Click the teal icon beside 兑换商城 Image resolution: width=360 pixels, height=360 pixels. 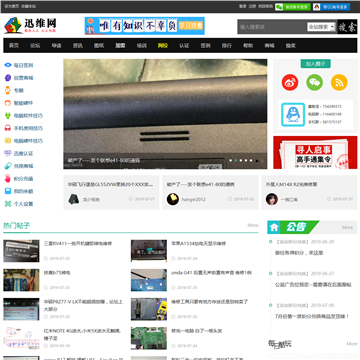pos(8,166)
